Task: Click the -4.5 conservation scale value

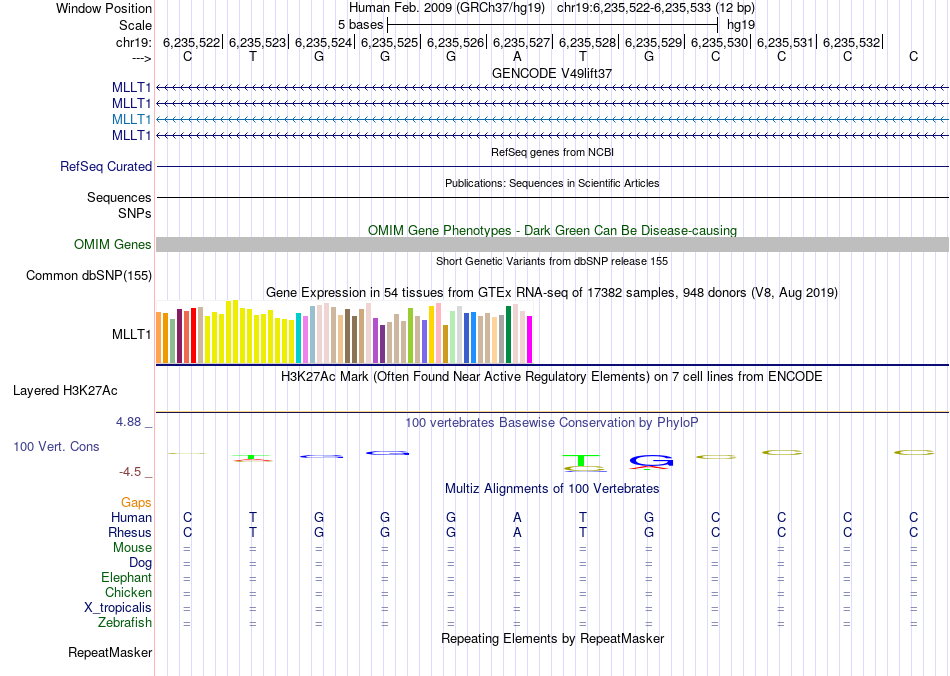Action: pyautogui.click(x=130, y=471)
